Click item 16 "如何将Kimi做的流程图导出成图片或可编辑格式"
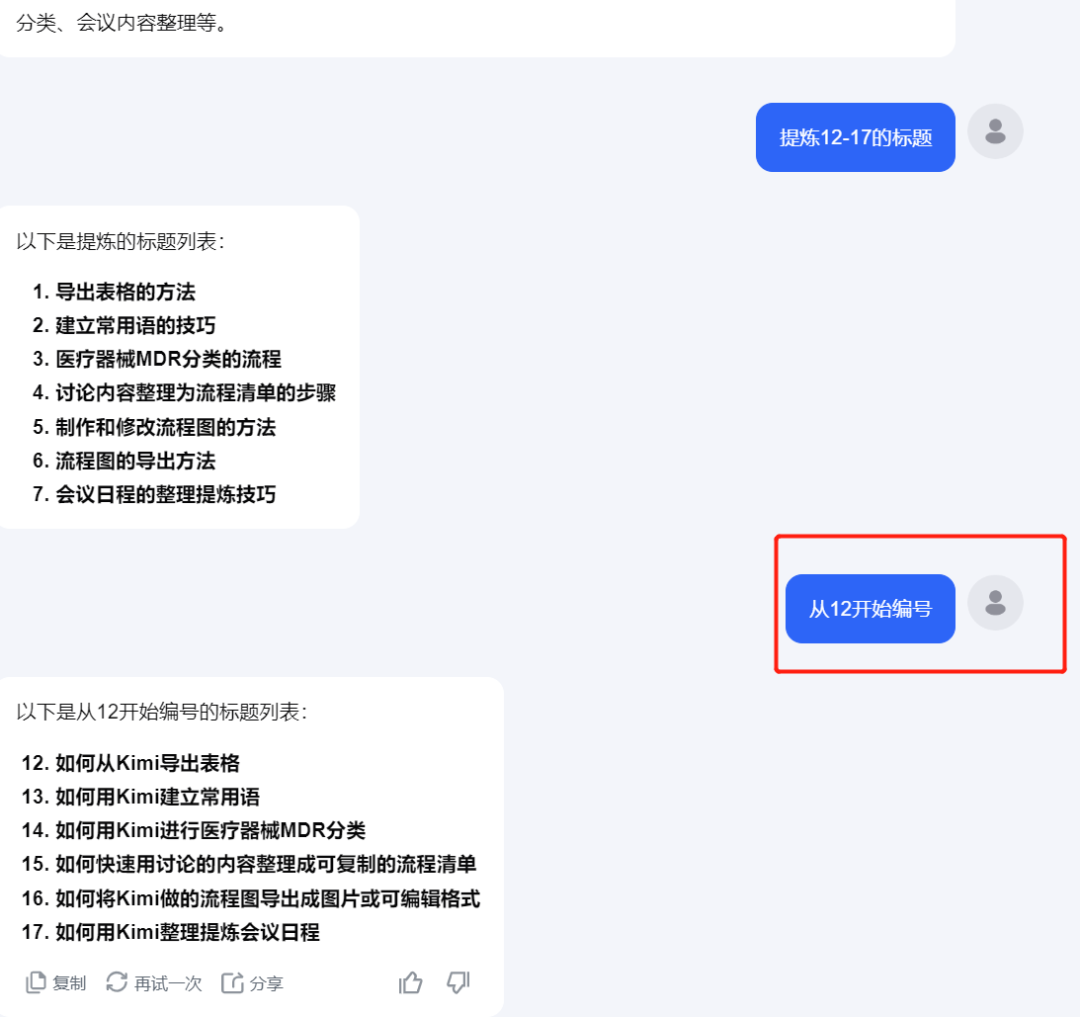 click(268, 899)
